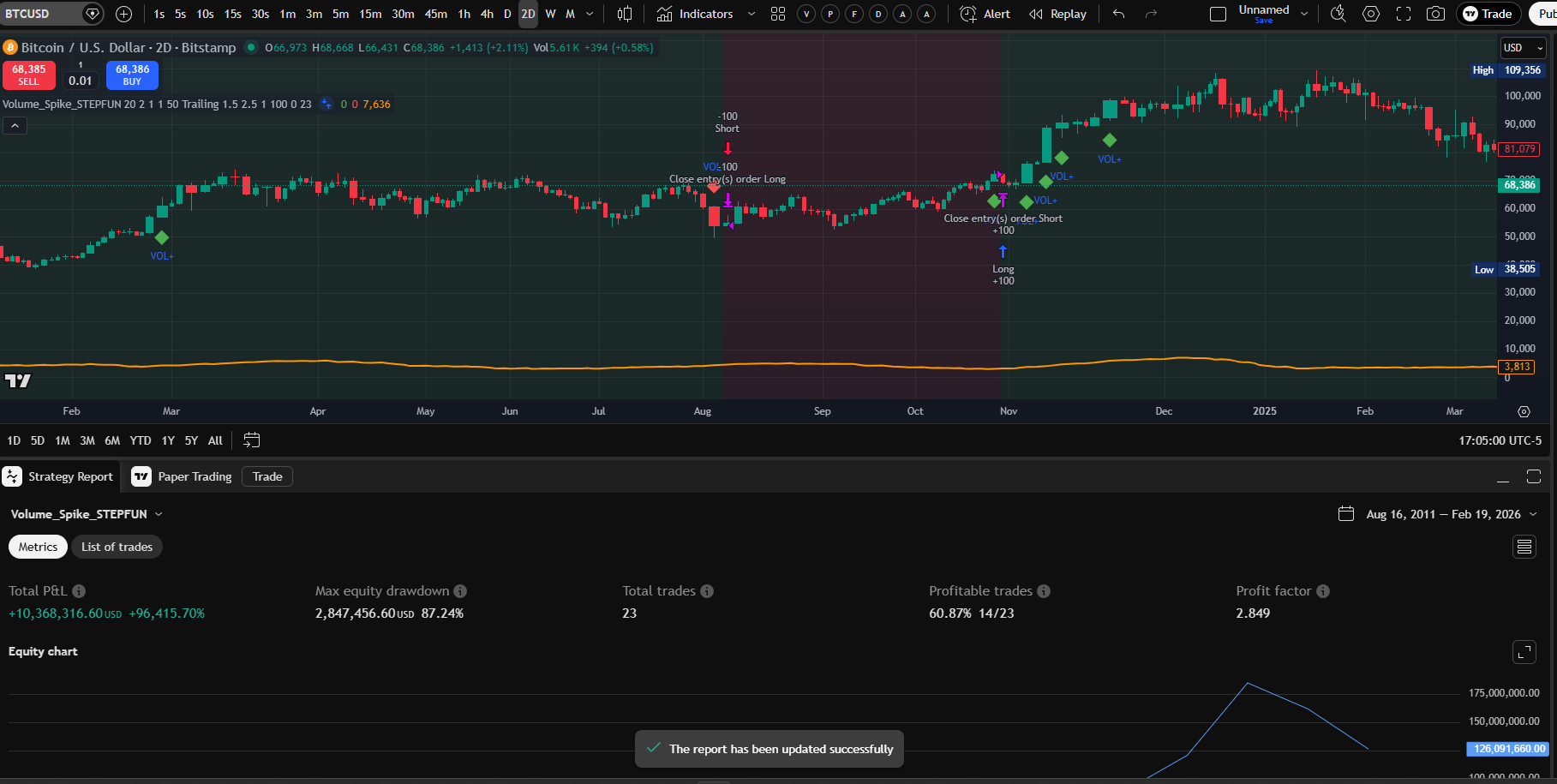Click the compare plus icon beside BTCUSD
Viewport: 1557px width, 784px height.
pyautogui.click(x=123, y=14)
